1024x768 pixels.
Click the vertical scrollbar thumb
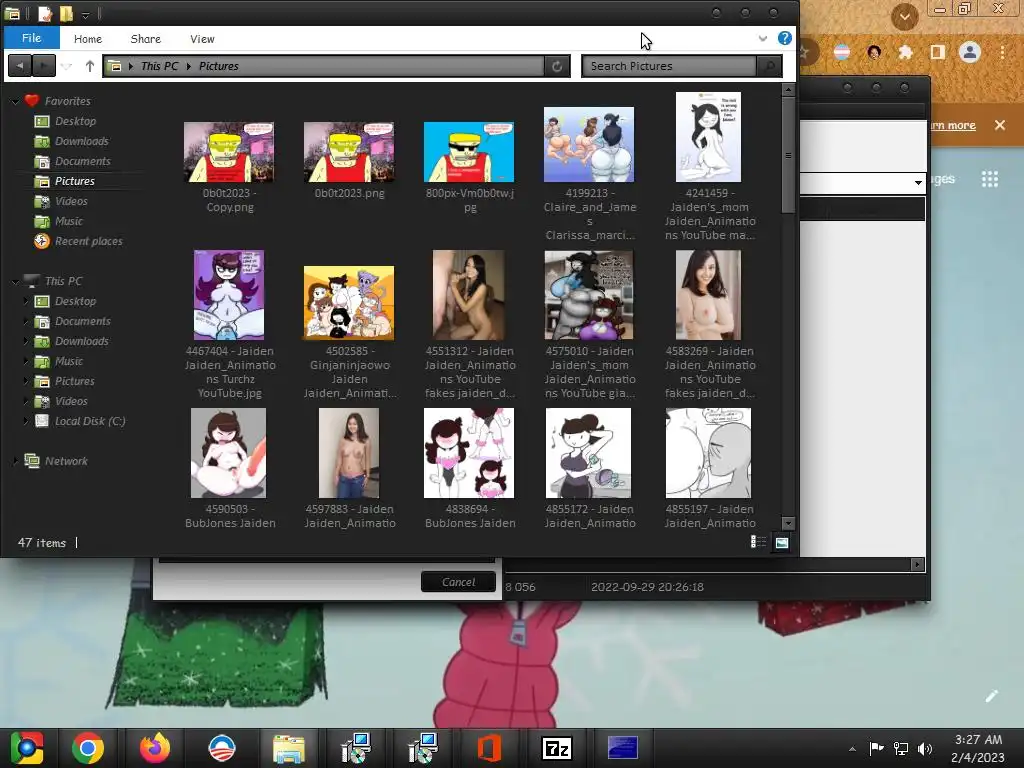coord(788,155)
